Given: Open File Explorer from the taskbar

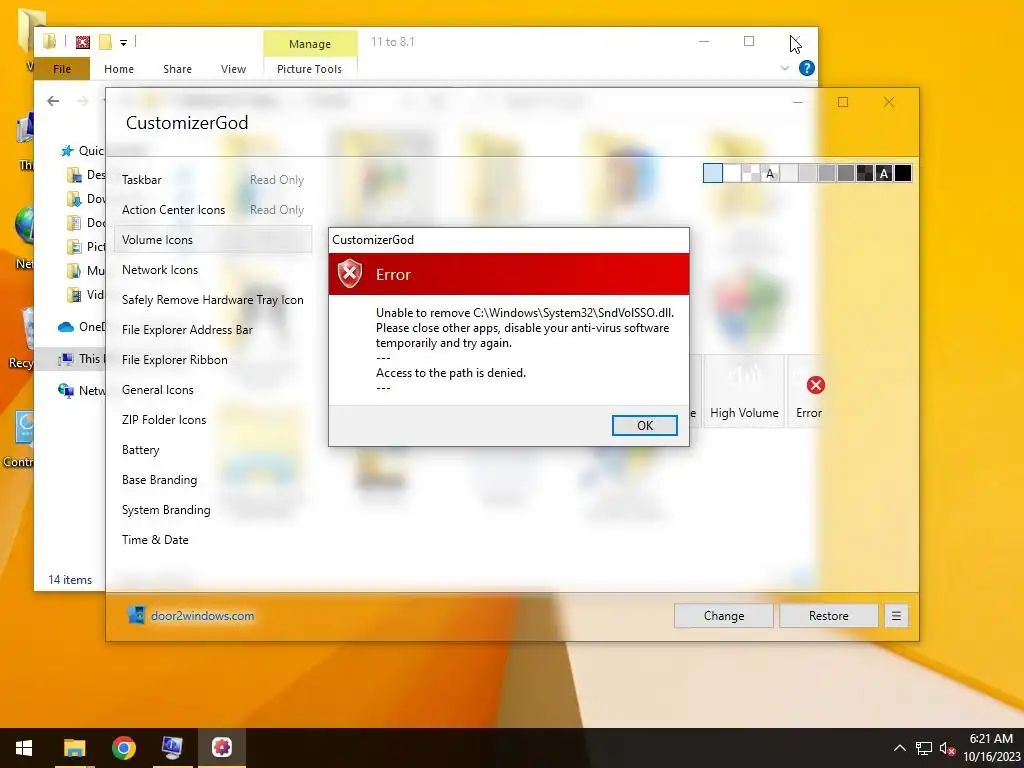Looking at the screenshot, I should coord(74,748).
